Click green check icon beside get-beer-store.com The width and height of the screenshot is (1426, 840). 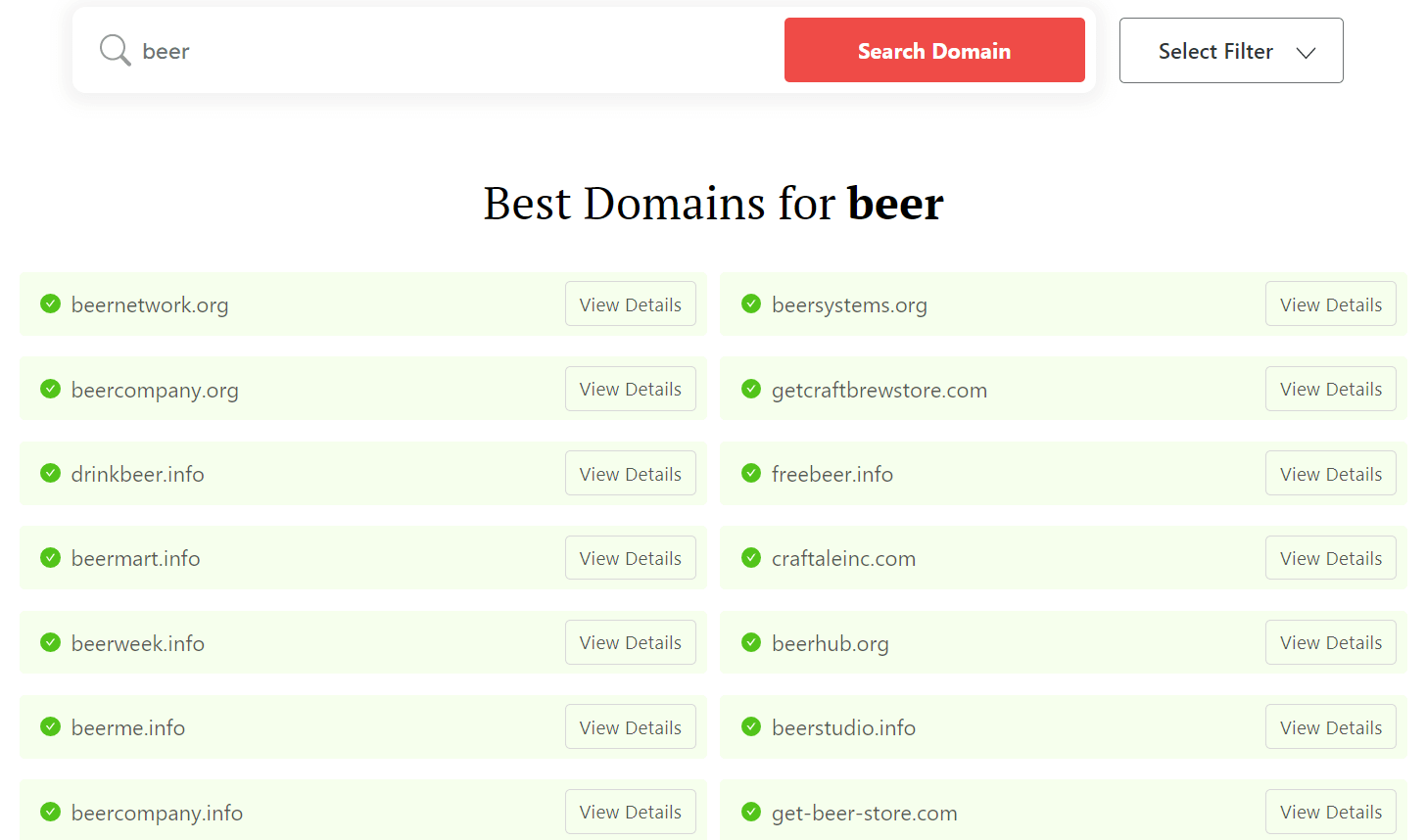(751, 812)
